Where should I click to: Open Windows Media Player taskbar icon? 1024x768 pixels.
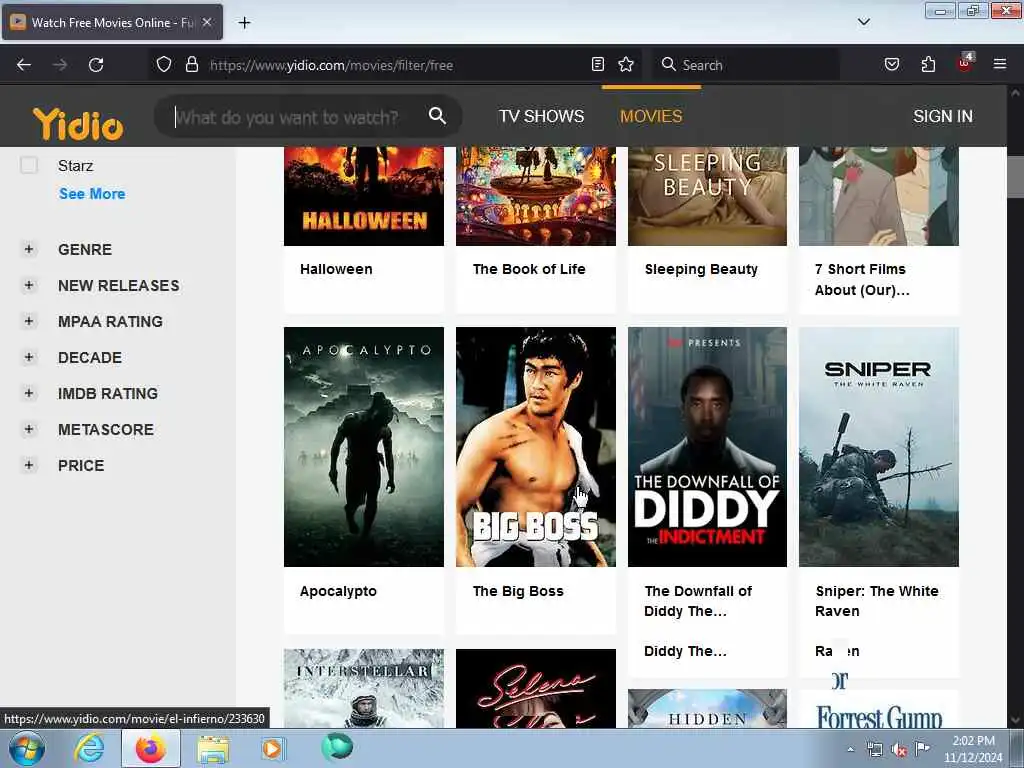coord(273,748)
